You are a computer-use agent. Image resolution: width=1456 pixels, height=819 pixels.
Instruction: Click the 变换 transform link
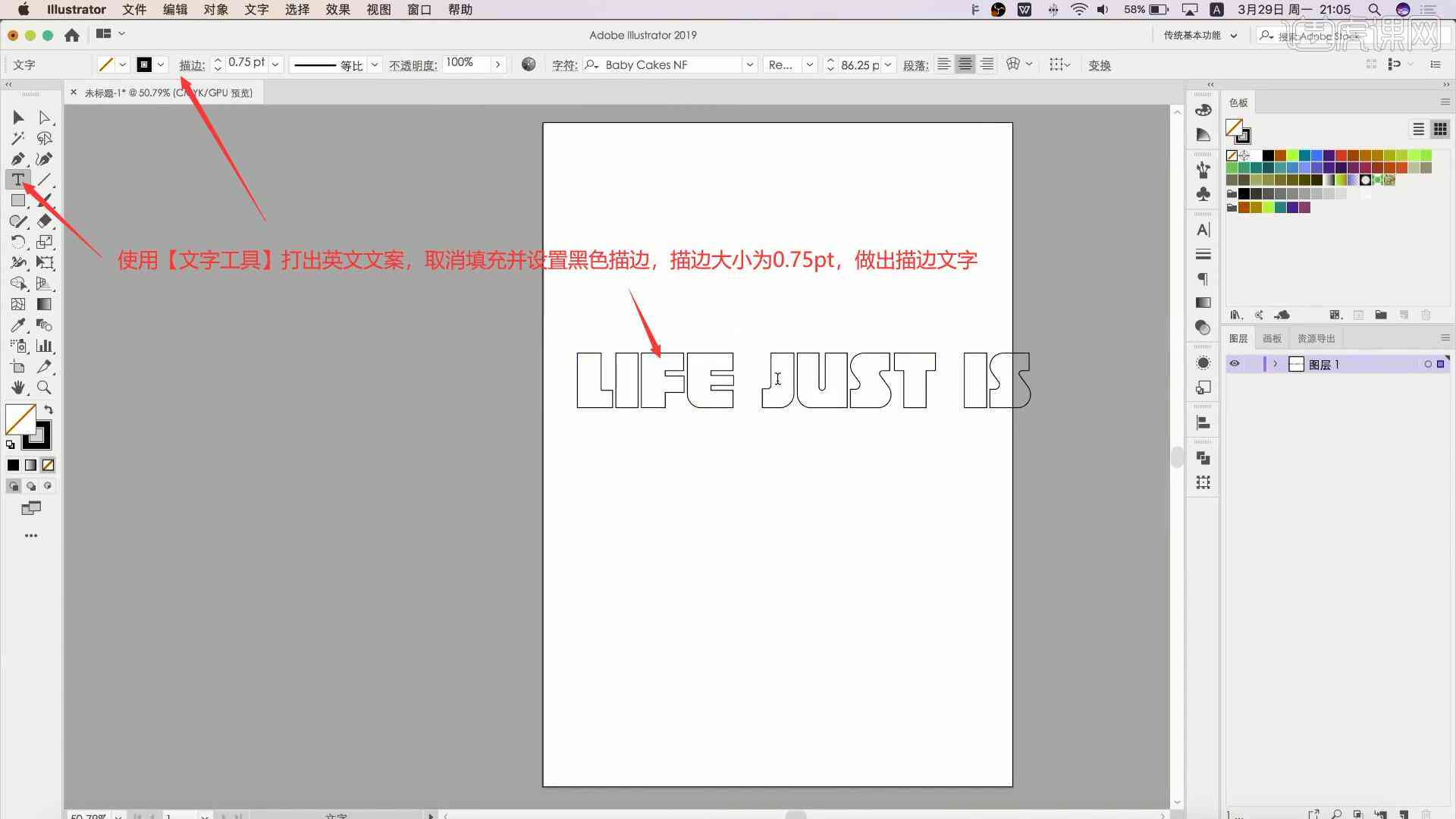pos(1100,65)
